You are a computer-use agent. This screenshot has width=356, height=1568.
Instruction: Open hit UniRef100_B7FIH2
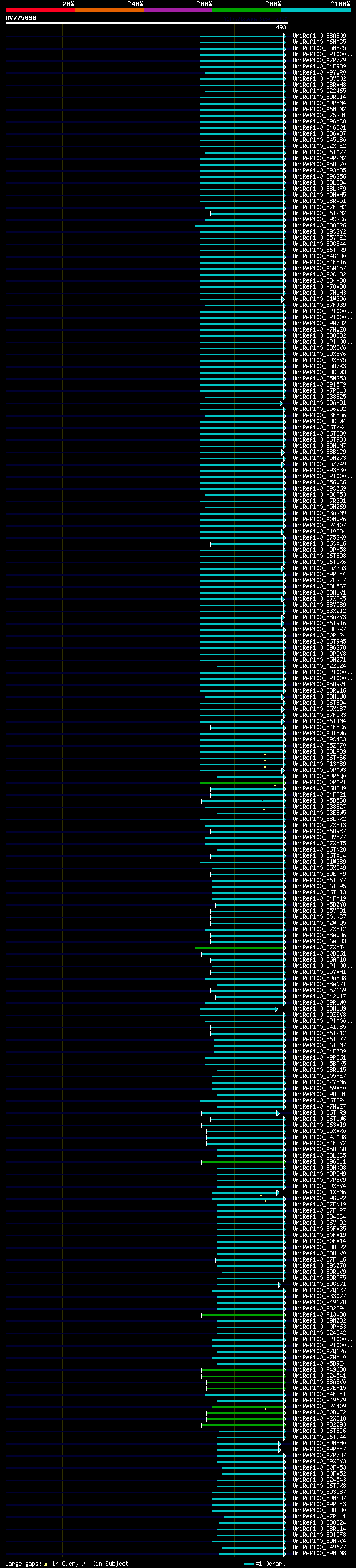[x=319, y=207]
